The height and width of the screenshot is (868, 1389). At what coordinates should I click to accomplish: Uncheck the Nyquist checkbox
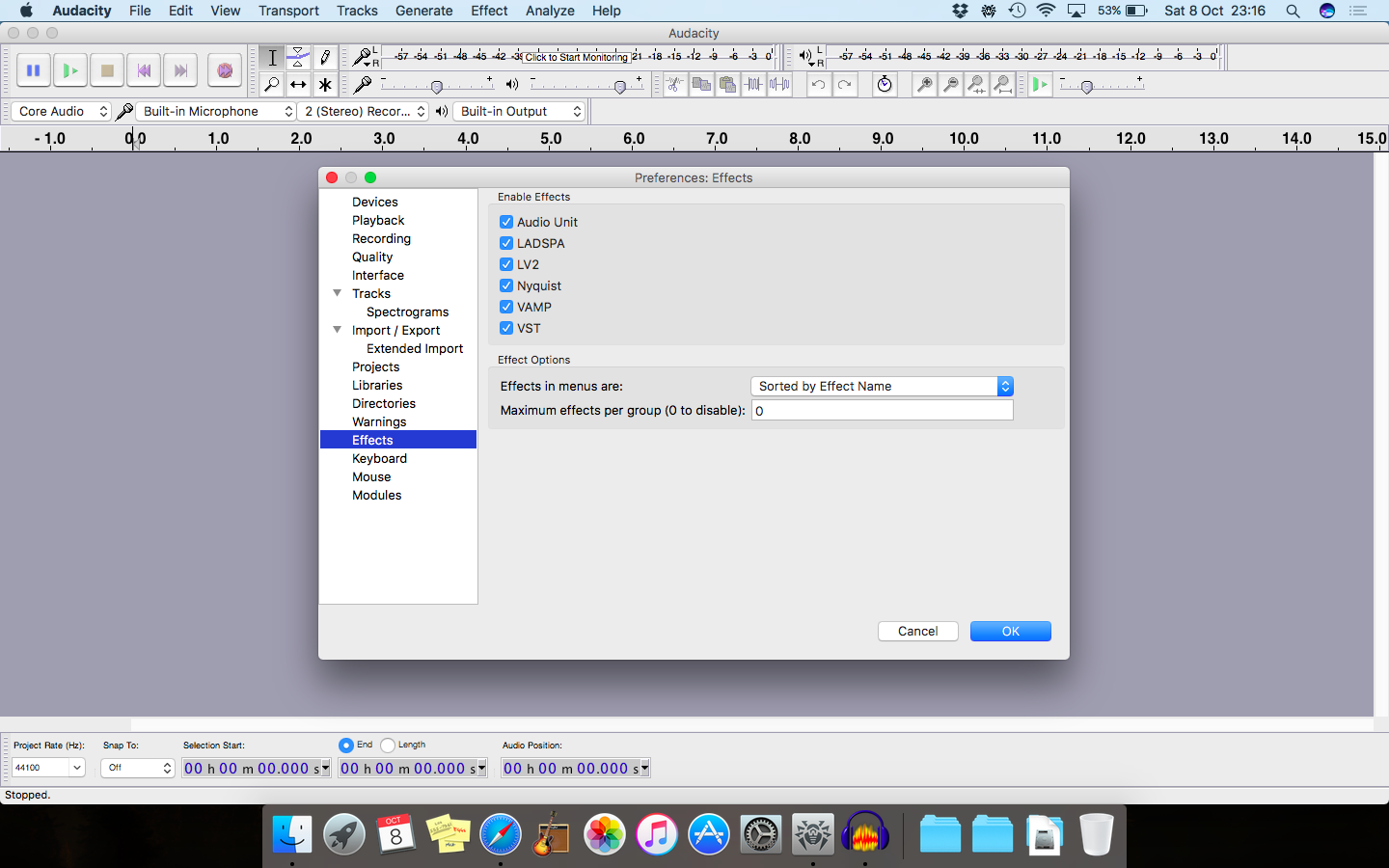tap(506, 285)
